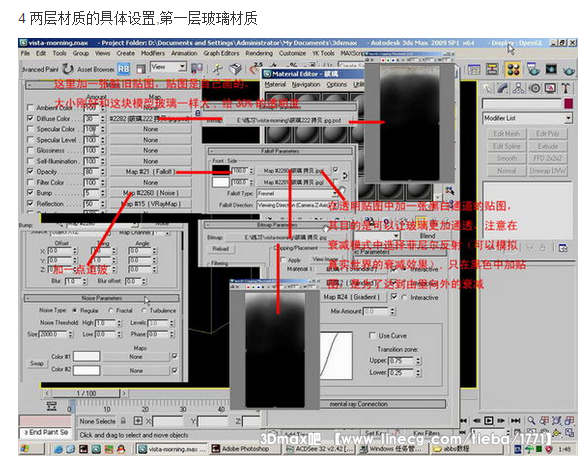Switch to the Hierarchy command panel icon
581x456 pixels.
tap(518, 88)
